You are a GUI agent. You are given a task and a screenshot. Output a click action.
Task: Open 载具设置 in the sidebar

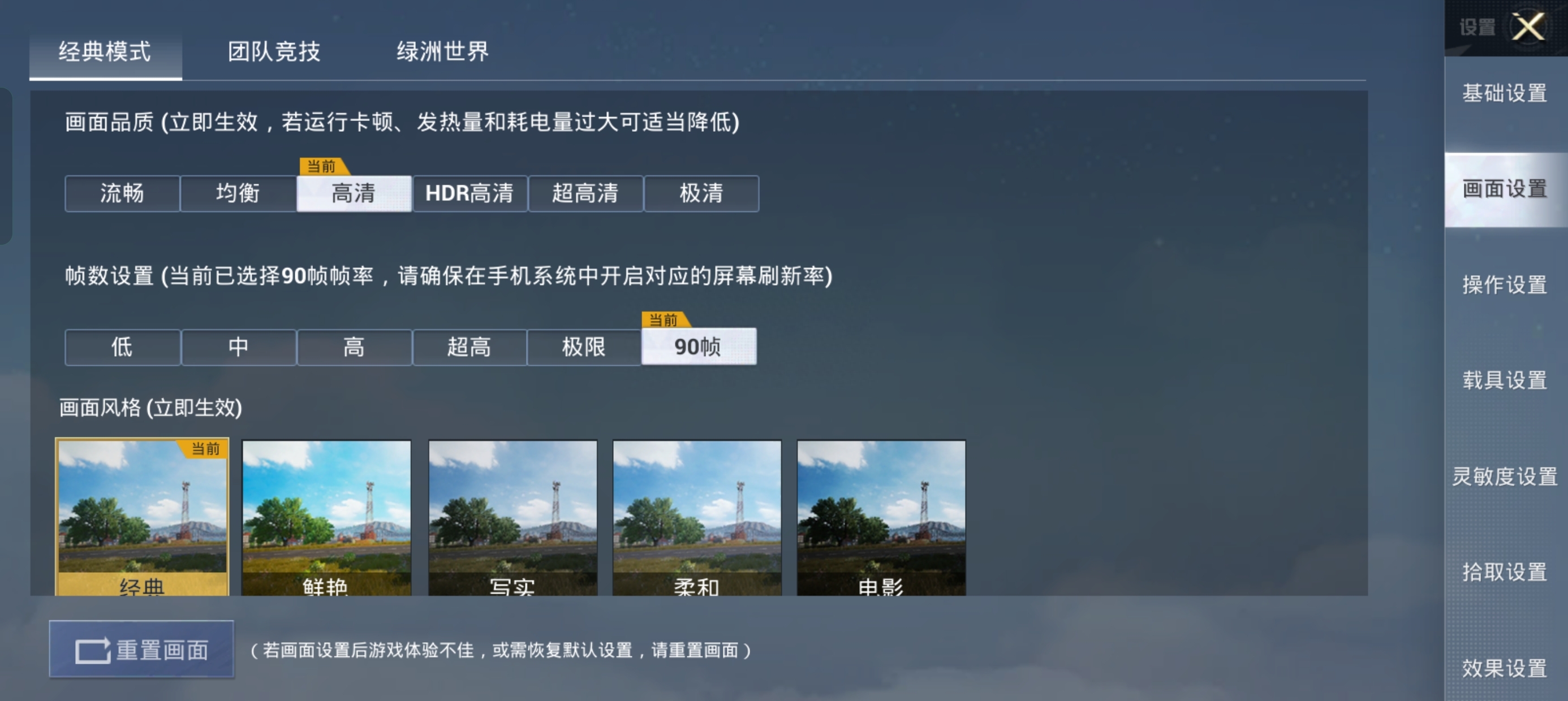pos(1506,380)
